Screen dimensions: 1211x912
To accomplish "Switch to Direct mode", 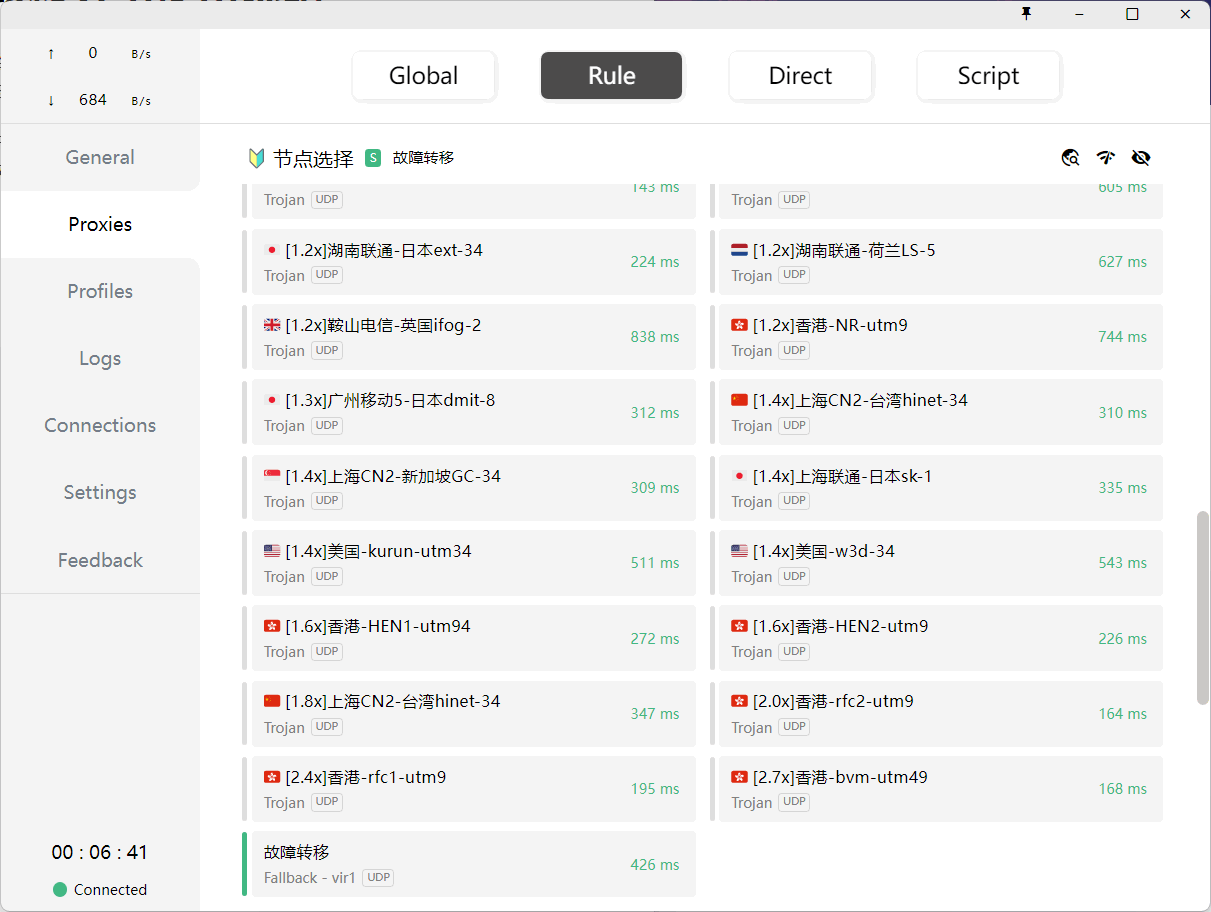I will 800,76.
